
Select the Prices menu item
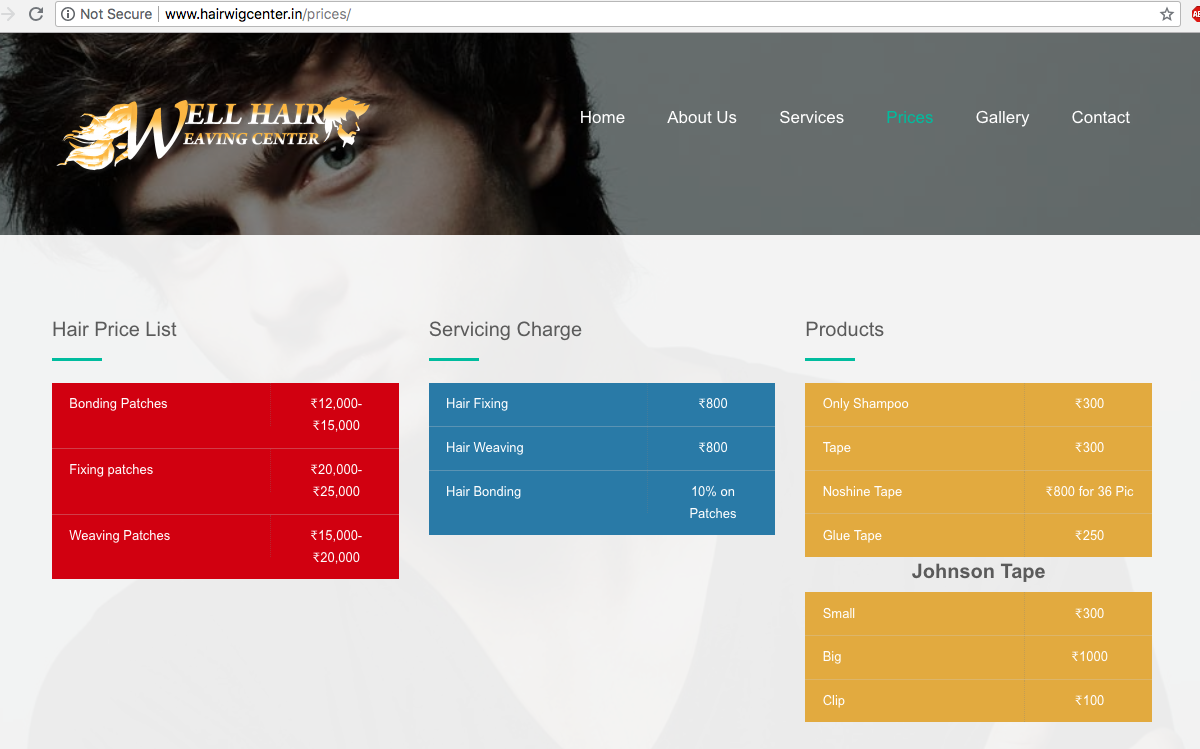tap(909, 117)
